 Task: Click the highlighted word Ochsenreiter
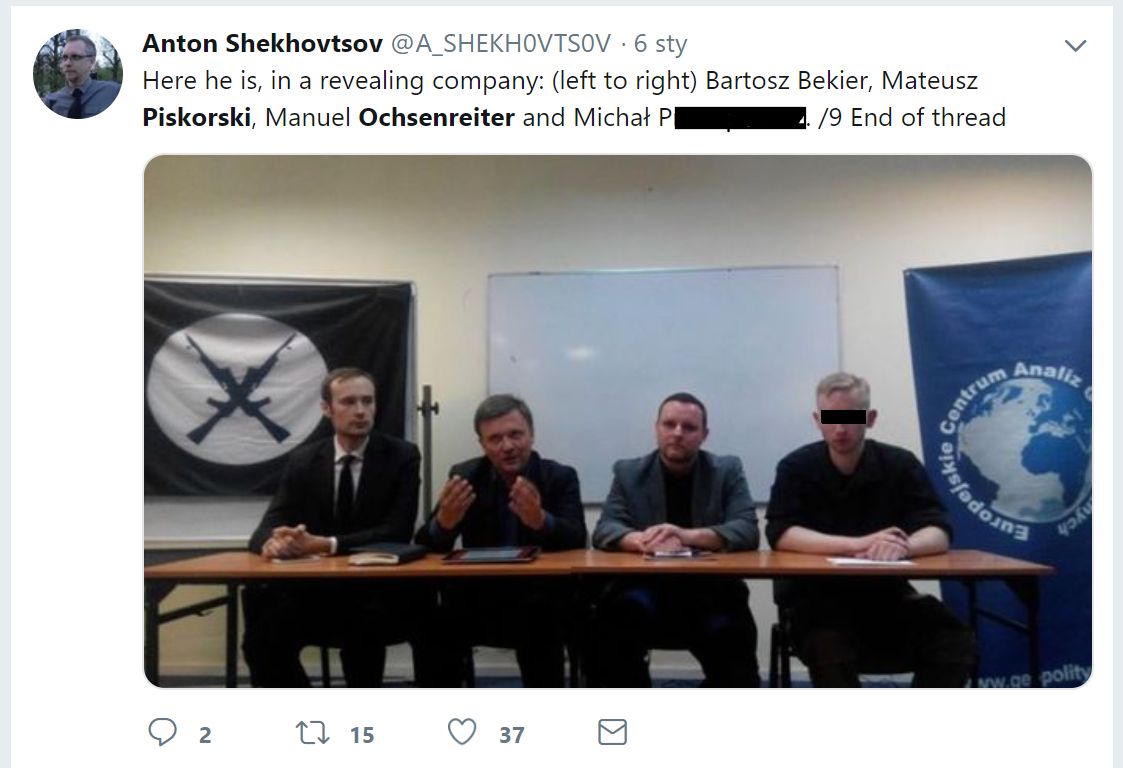coord(436,117)
